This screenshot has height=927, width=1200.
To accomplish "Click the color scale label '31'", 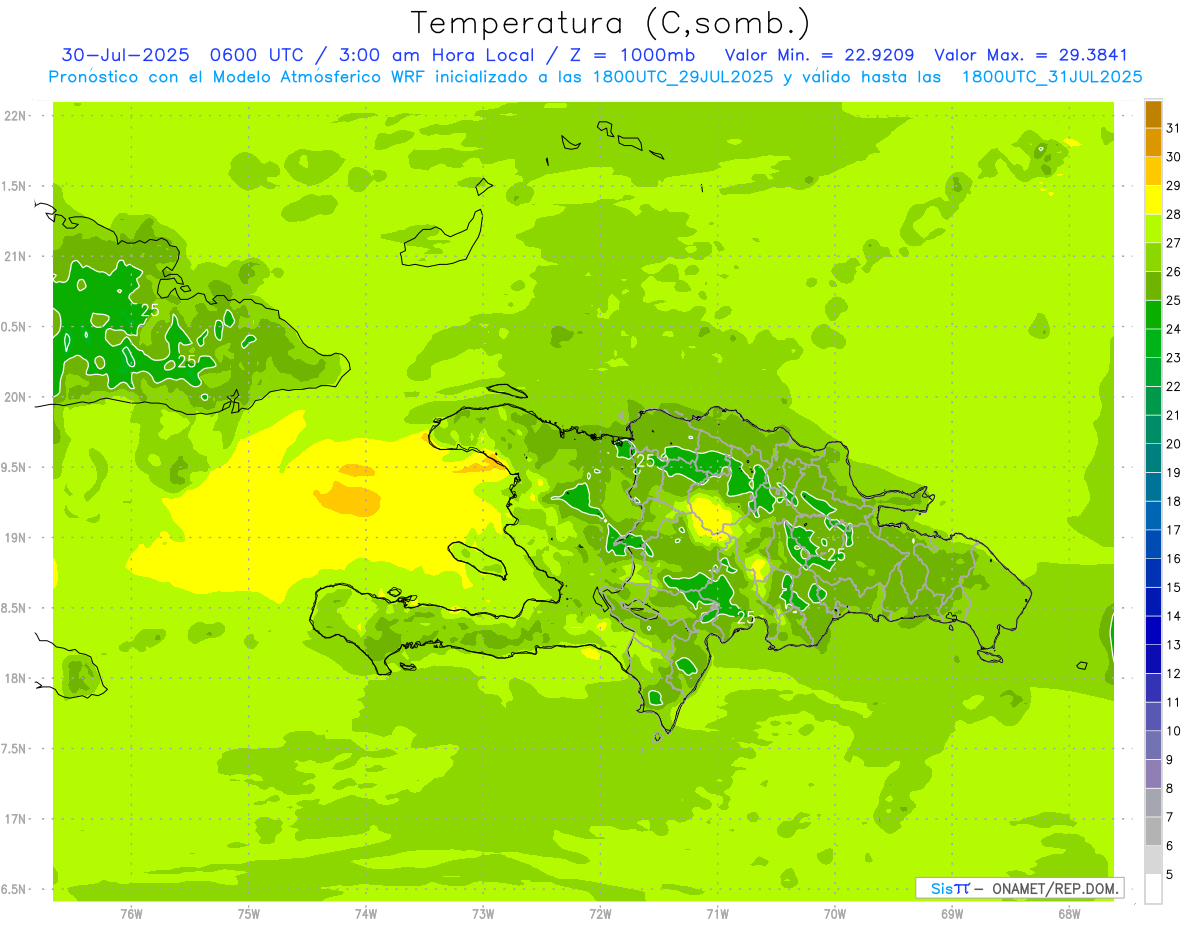I will coord(1174,128).
